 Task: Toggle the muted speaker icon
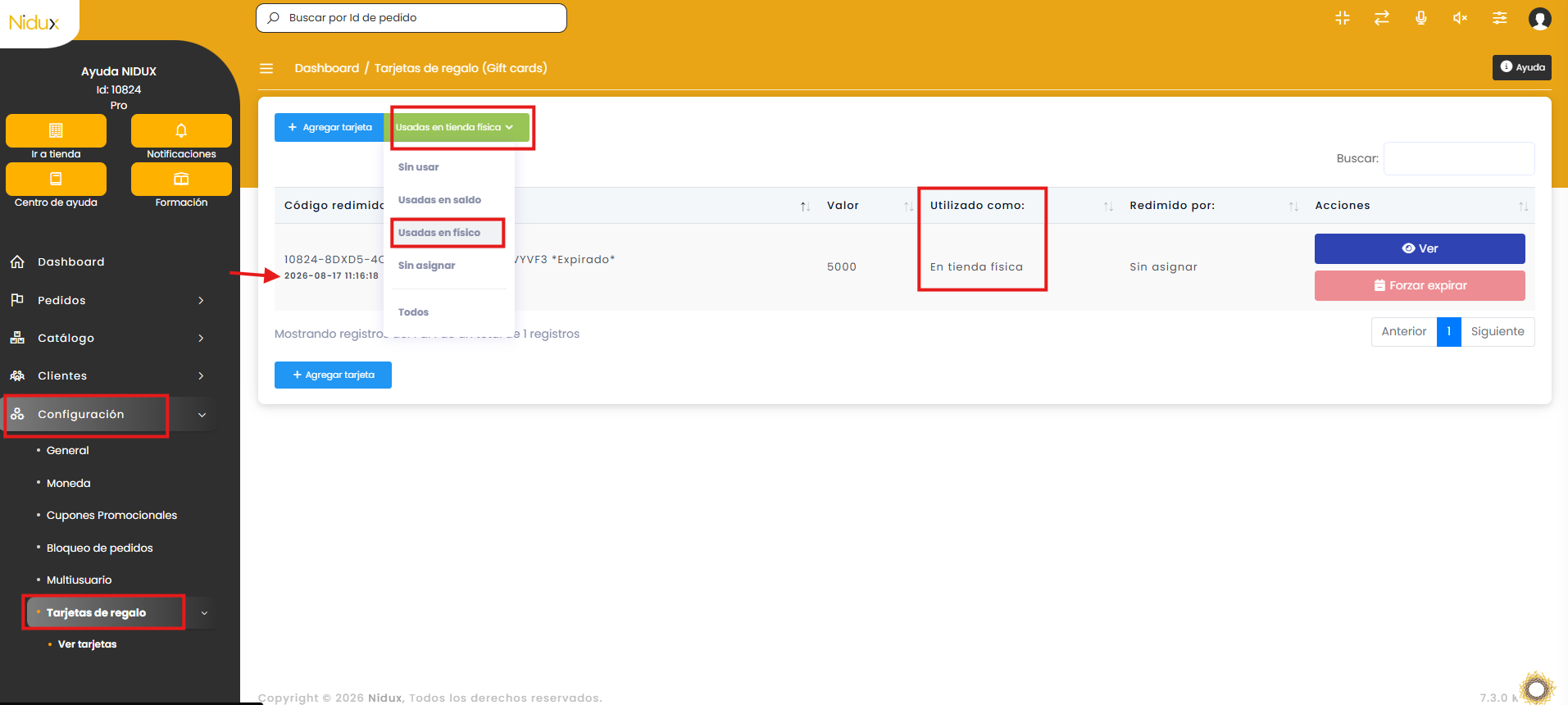tap(1461, 18)
